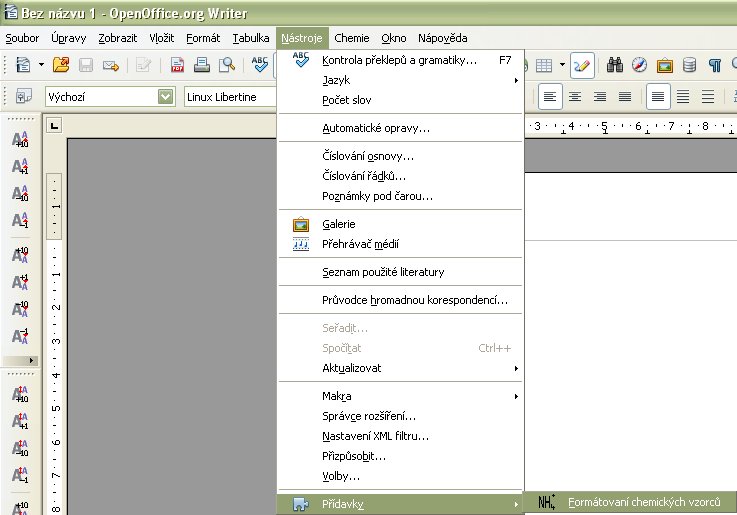Click the A +1 icon with upward red arrow
Image resolution: width=737 pixels, height=515 pixels.
click(x=20, y=167)
